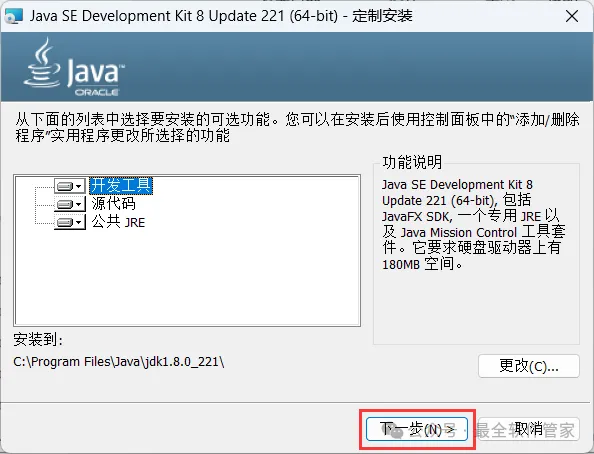
Task: Select the 公共 JRE feature label
Action: coord(118,222)
